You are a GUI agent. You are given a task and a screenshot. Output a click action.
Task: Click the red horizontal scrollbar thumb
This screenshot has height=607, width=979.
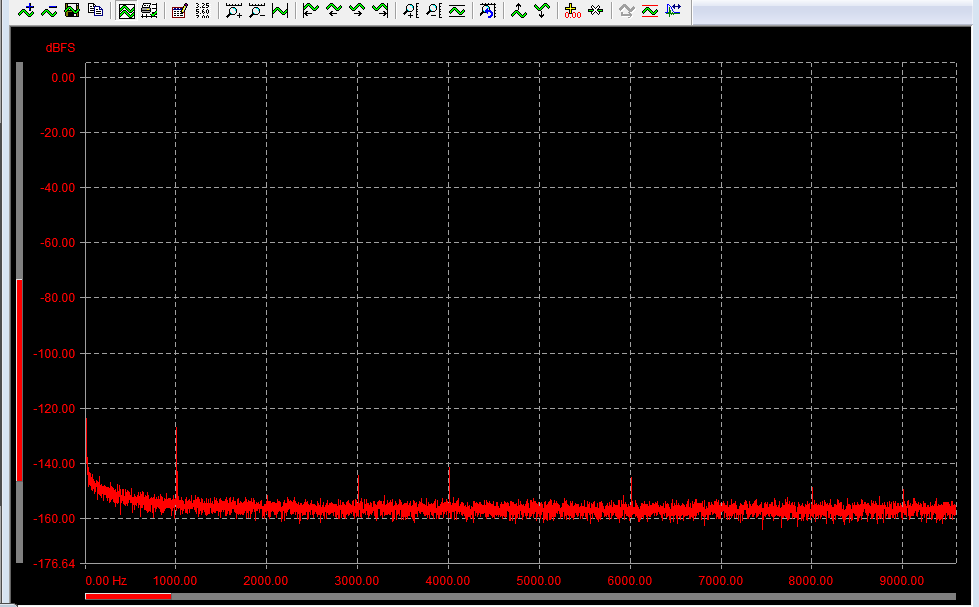[x=128, y=596]
